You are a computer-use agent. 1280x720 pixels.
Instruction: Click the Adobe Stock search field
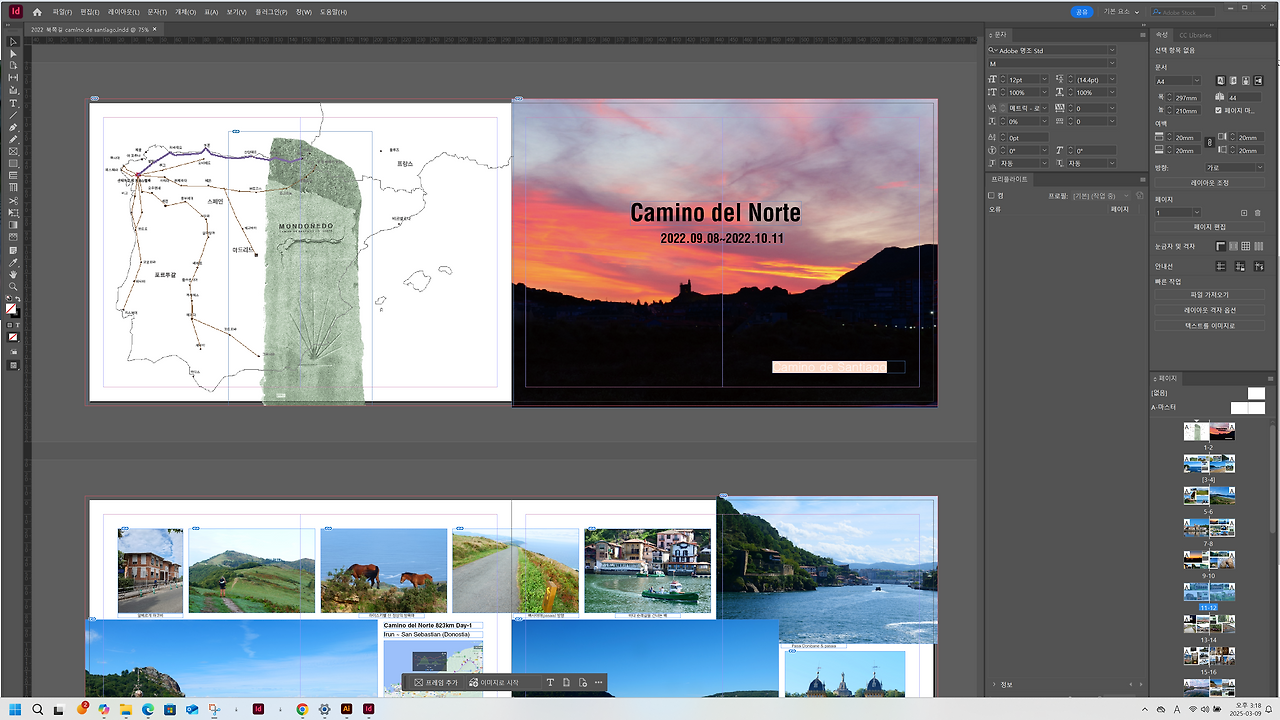[1184, 12]
